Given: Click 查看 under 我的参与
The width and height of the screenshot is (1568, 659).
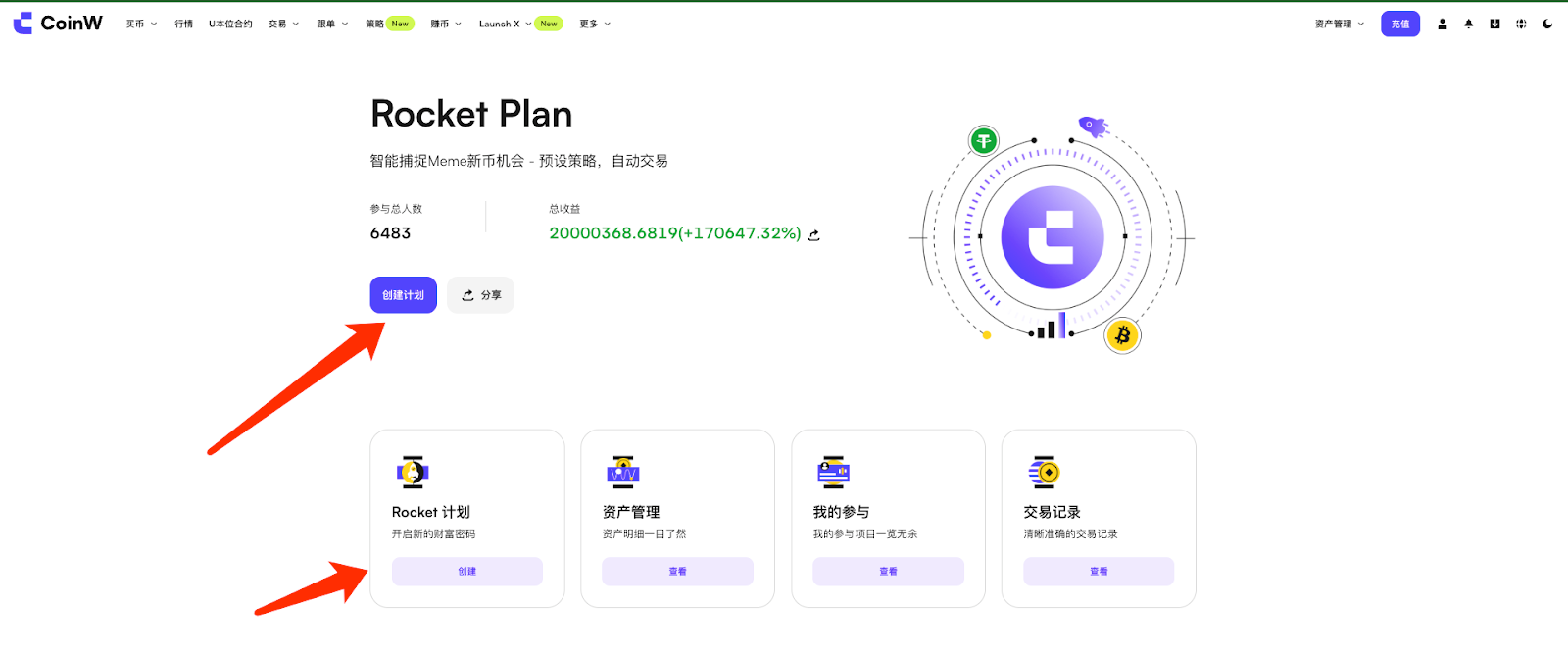Looking at the screenshot, I should [888, 572].
